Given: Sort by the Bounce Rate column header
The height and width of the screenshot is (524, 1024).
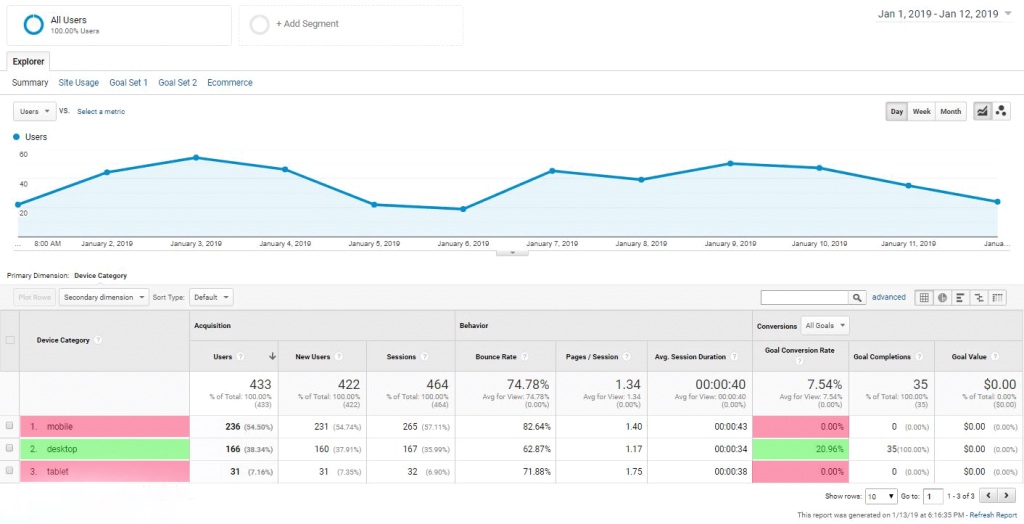Looking at the screenshot, I should pyautogui.click(x=496, y=357).
